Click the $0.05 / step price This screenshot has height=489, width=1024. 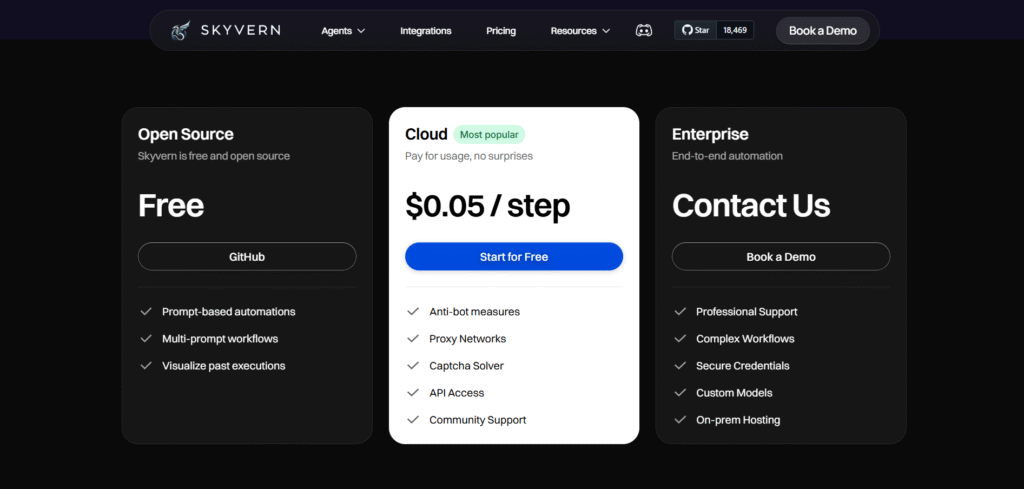click(488, 206)
